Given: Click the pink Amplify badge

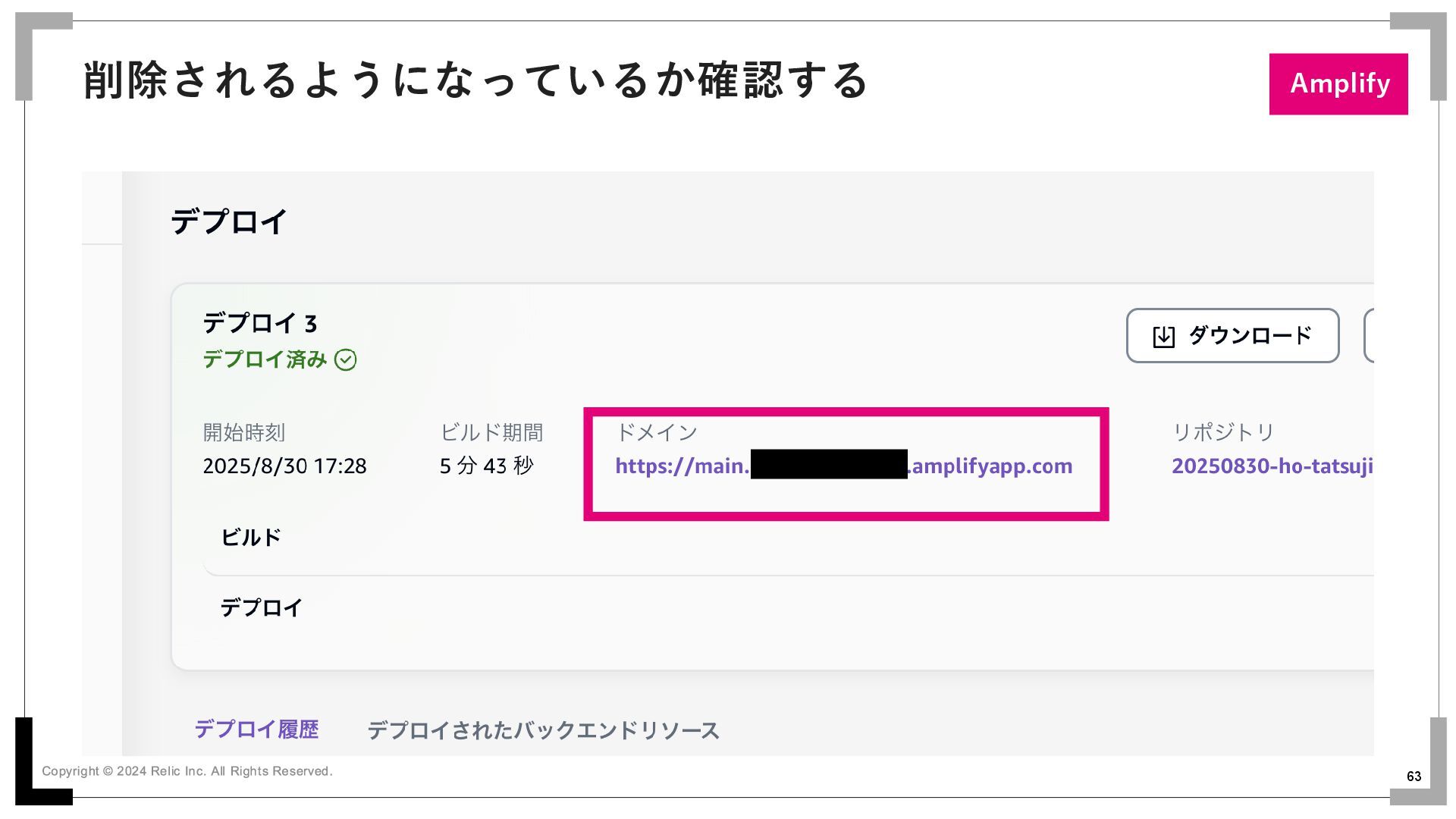Looking at the screenshot, I should point(1338,83).
